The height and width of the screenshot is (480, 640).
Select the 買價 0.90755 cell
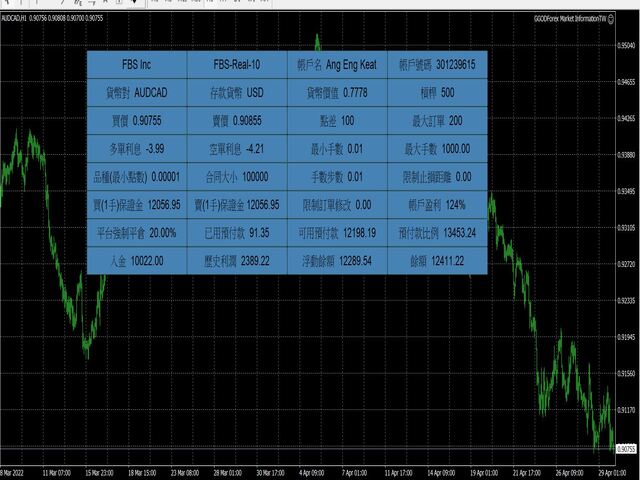137,121
